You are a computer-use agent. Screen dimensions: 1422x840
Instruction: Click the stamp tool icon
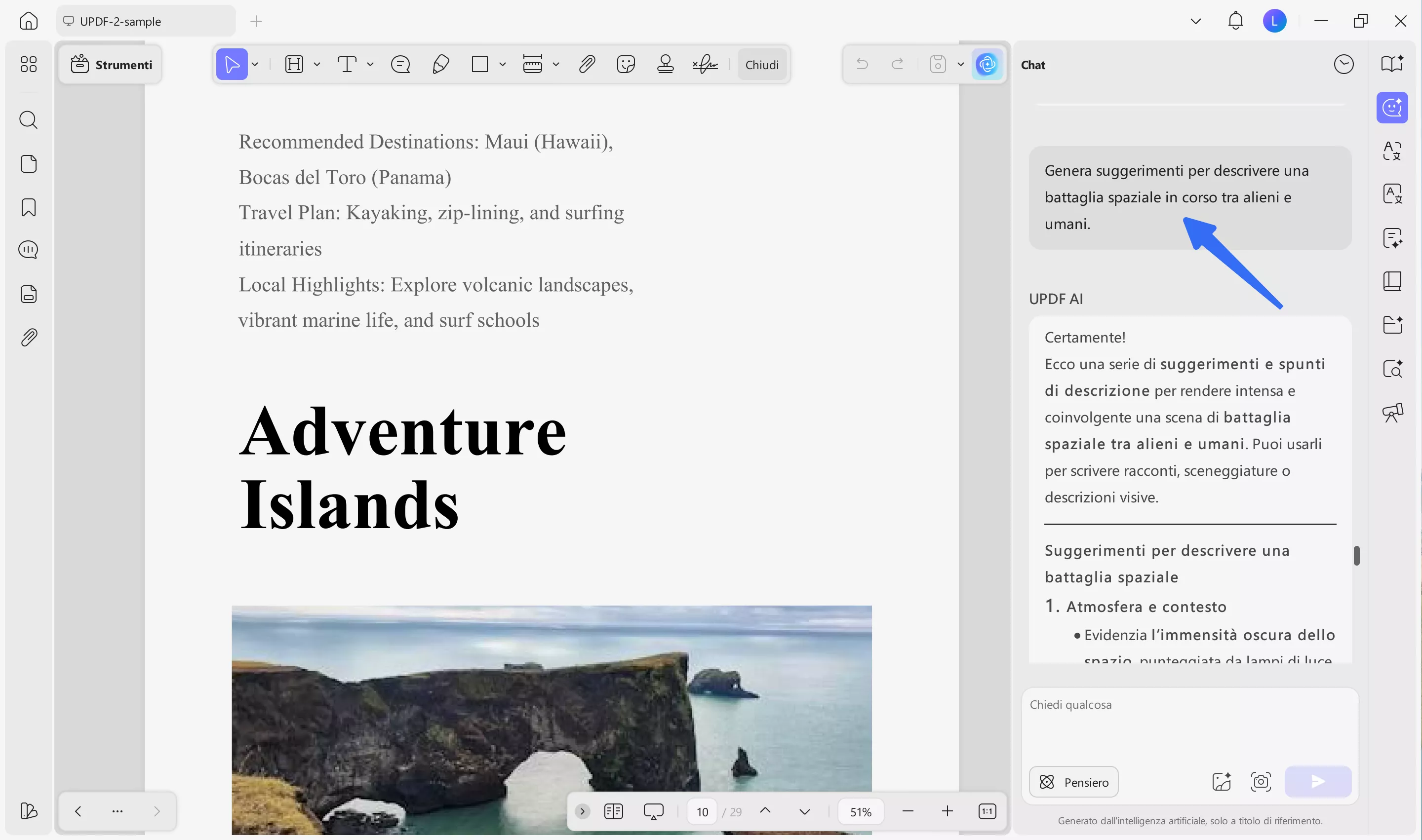tap(666, 65)
